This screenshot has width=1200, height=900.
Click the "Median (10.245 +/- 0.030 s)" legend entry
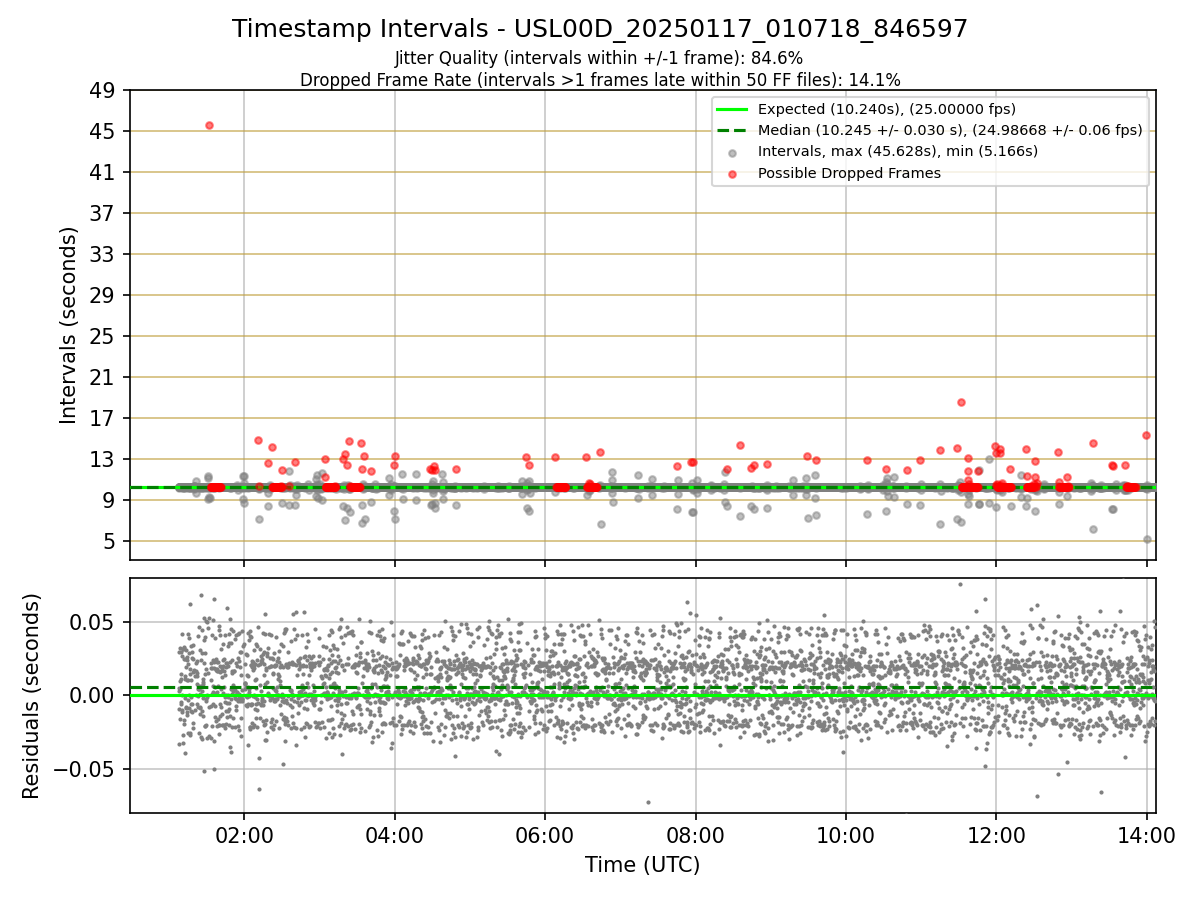tap(950, 130)
